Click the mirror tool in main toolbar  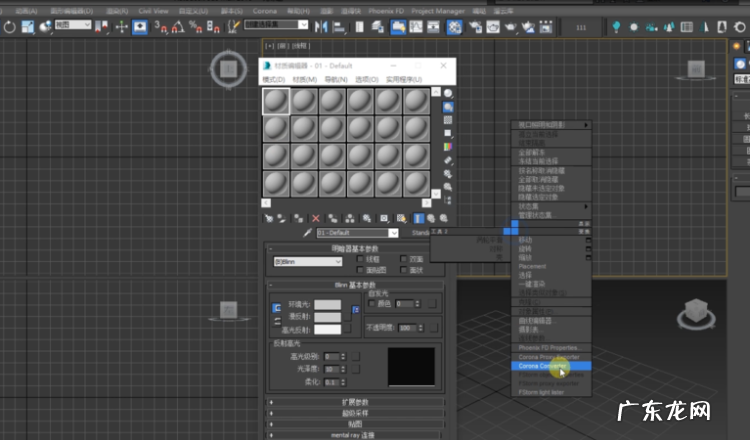[321, 27]
